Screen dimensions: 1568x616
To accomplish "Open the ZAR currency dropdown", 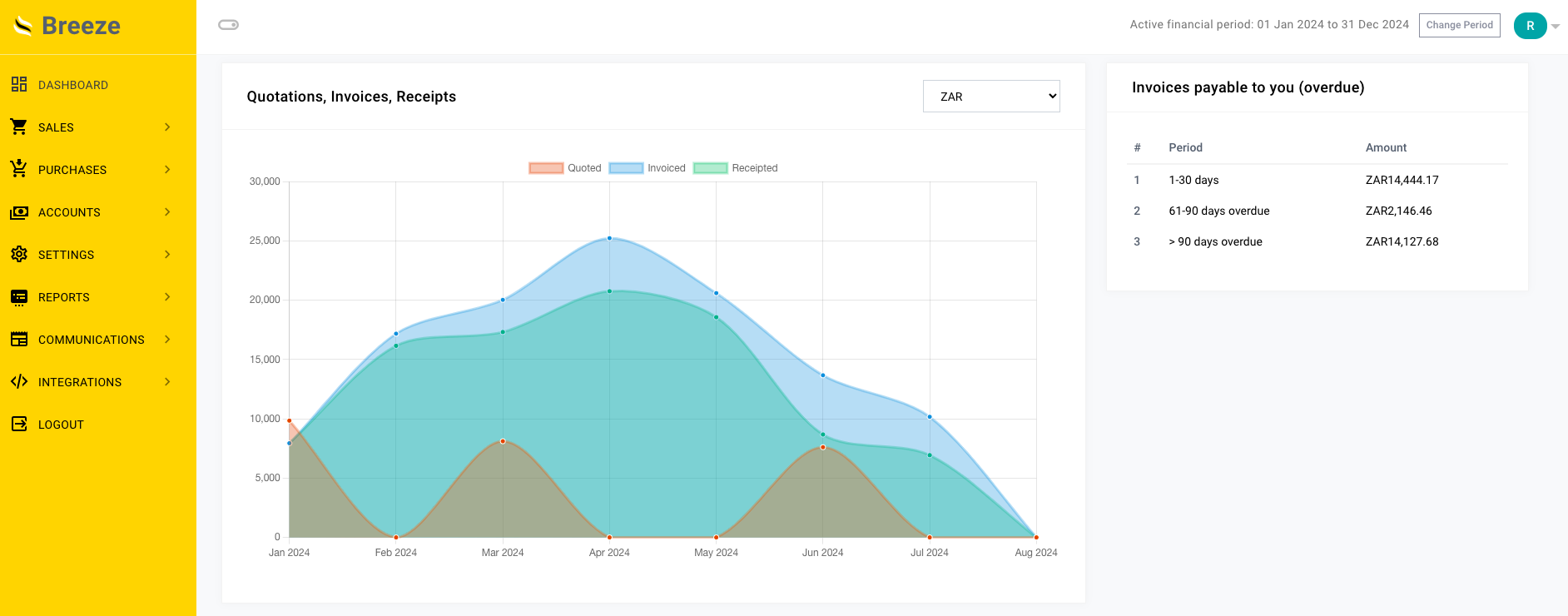I will 990,97.
